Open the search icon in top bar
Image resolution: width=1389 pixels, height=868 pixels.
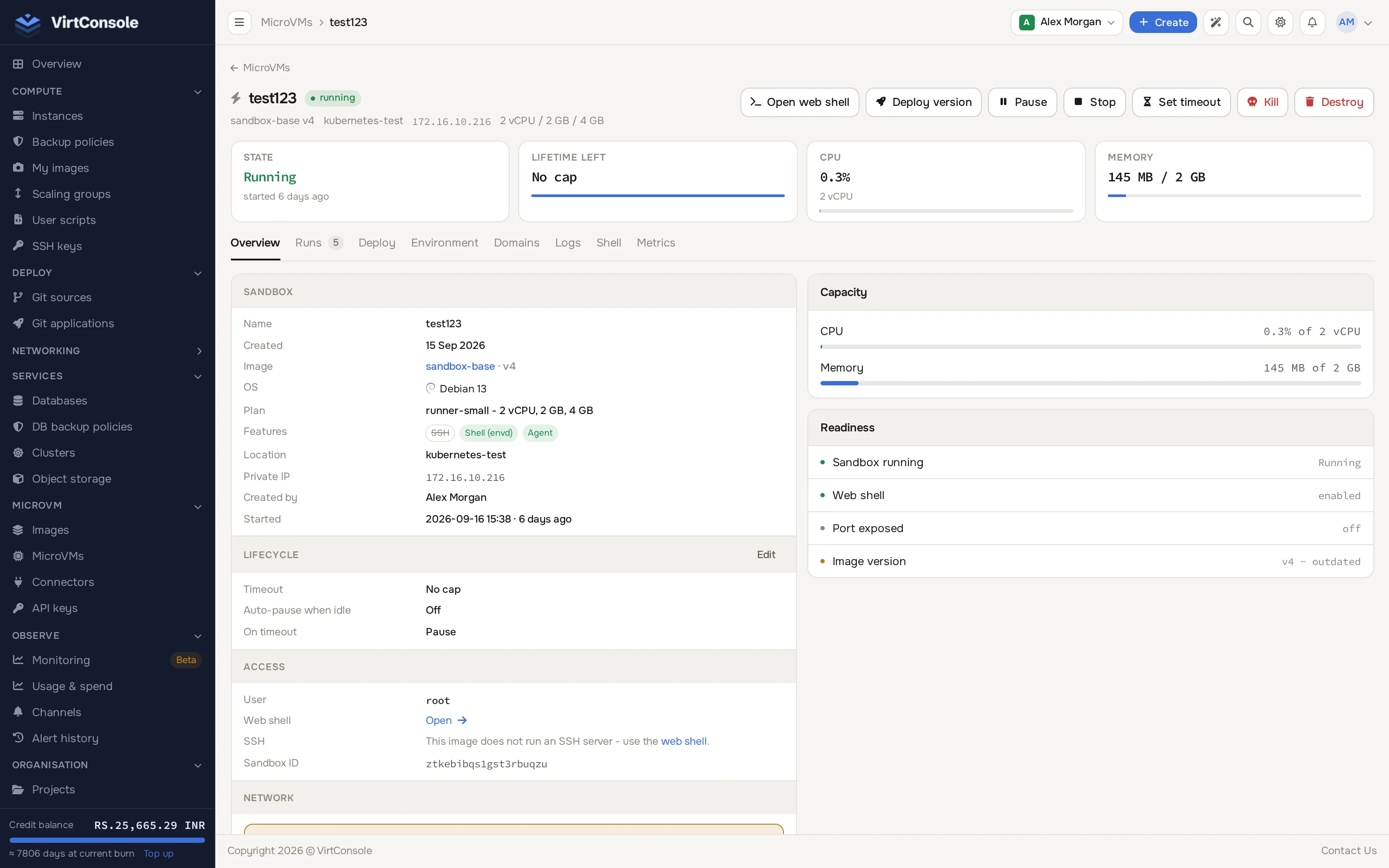coord(1248,23)
